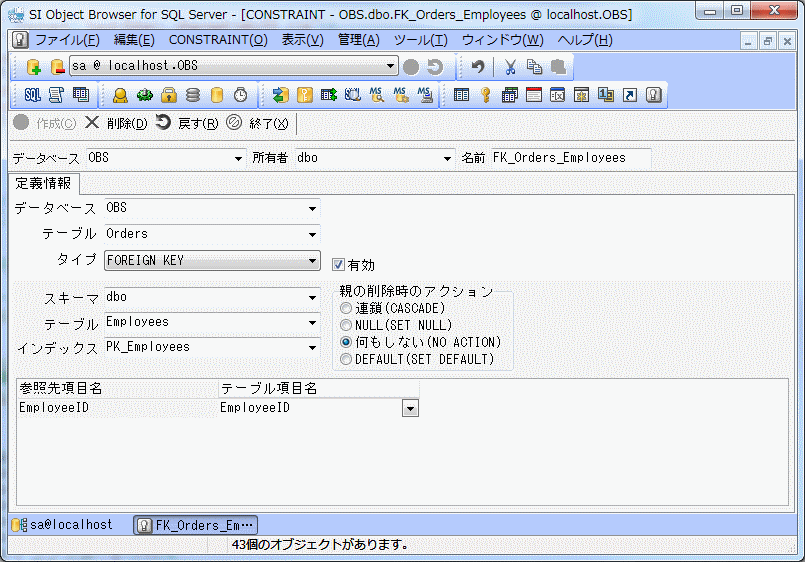Click the clock icon in toolbar
Viewport: 805px width, 562px height.
coord(240,95)
